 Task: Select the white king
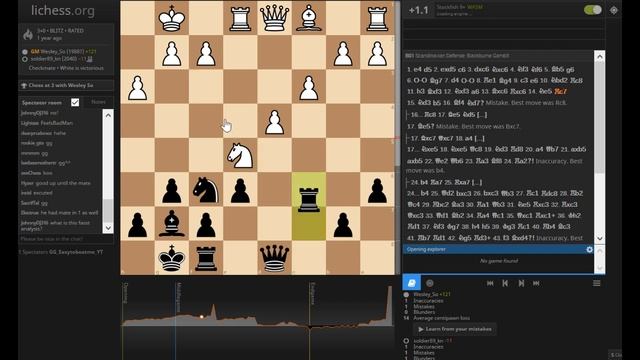pyautogui.click(x=172, y=18)
